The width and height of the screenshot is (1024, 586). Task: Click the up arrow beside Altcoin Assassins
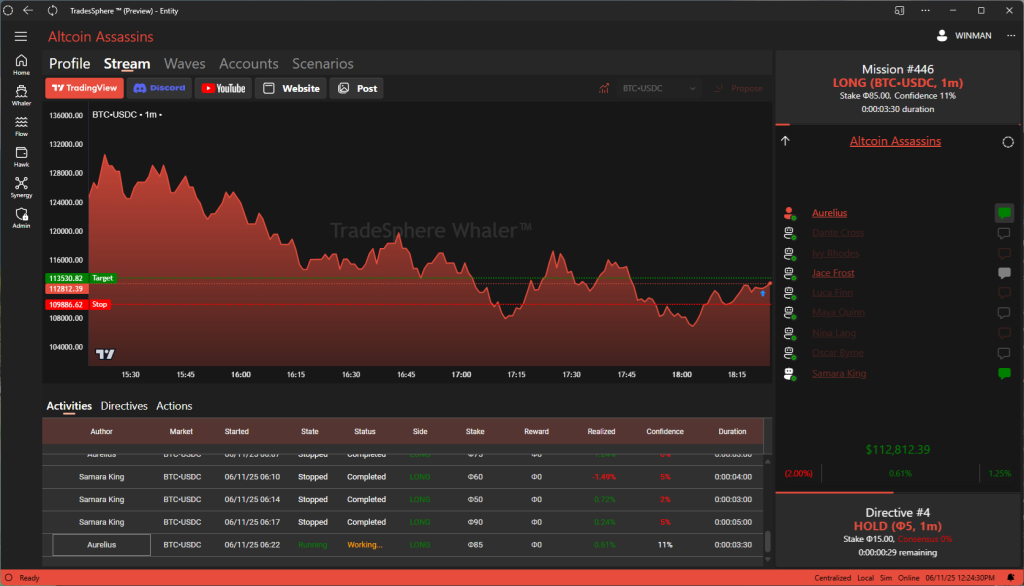coord(785,141)
